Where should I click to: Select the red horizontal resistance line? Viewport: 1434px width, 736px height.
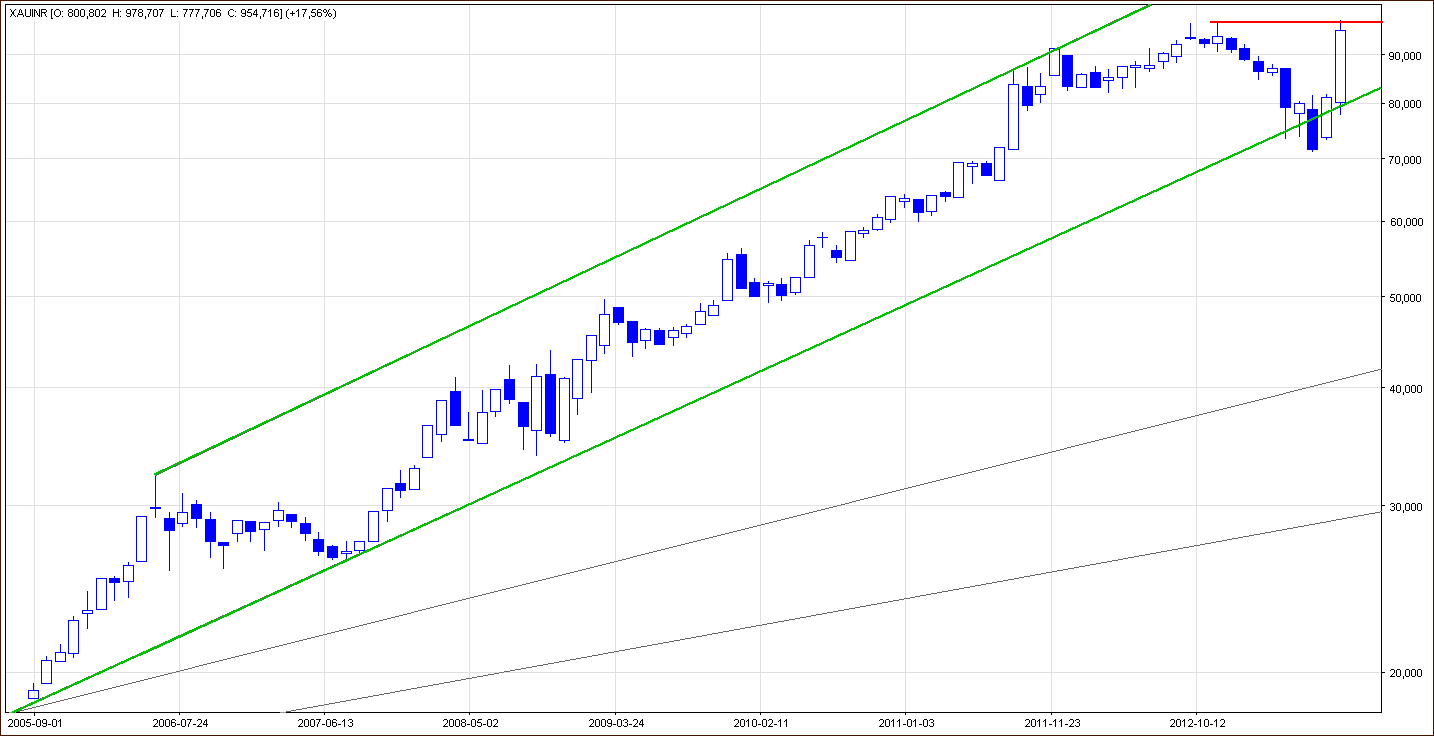(x=1296, y=22)
